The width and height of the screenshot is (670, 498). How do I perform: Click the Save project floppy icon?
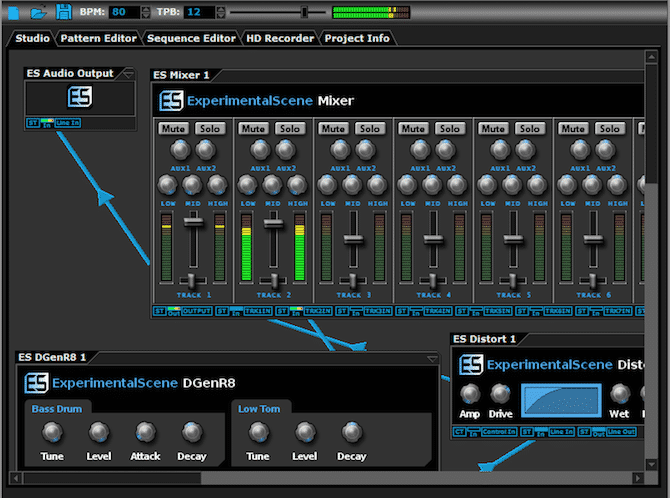pos(64,12)
